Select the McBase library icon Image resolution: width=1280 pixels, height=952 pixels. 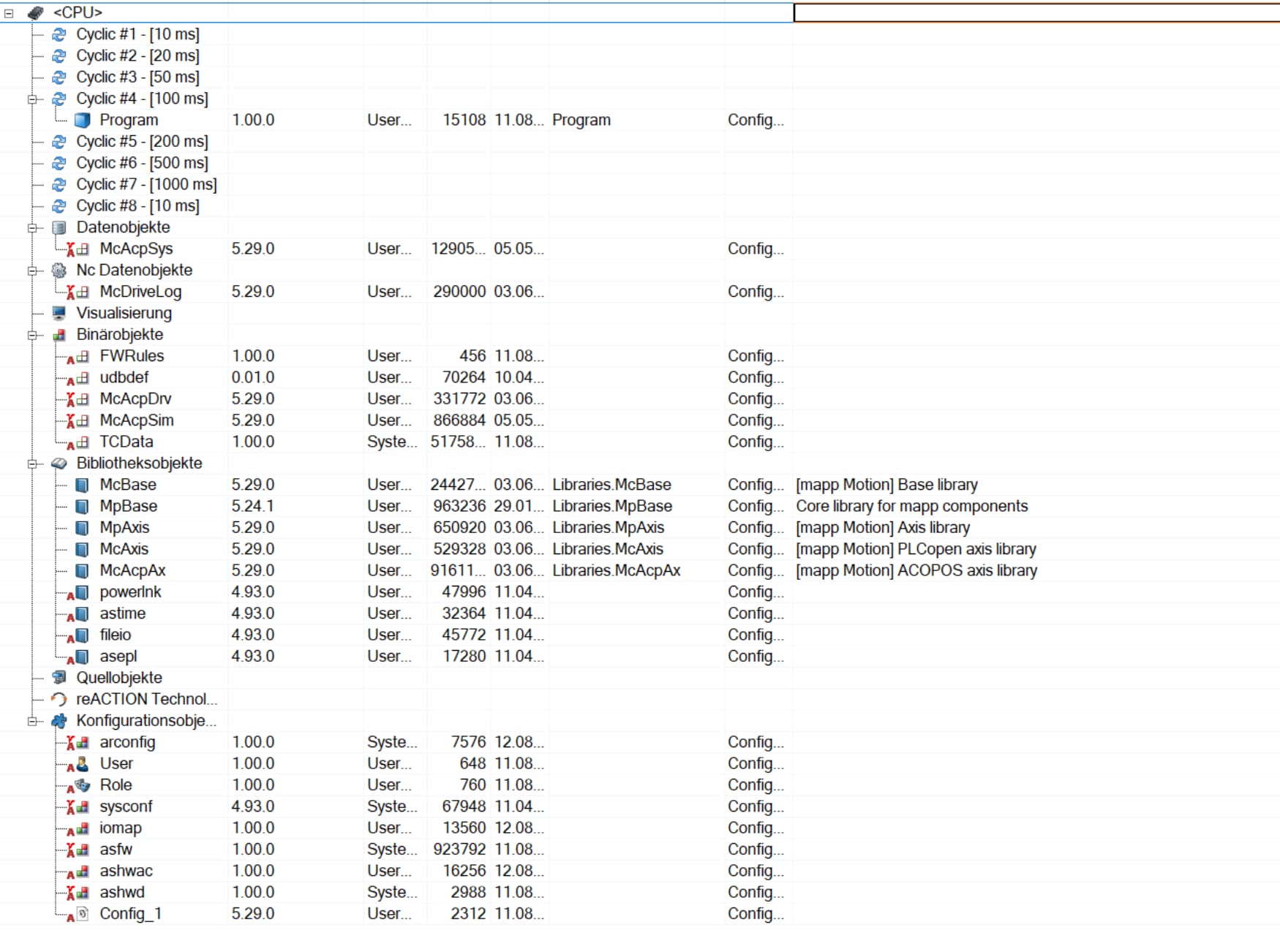[x=83, y=485]
